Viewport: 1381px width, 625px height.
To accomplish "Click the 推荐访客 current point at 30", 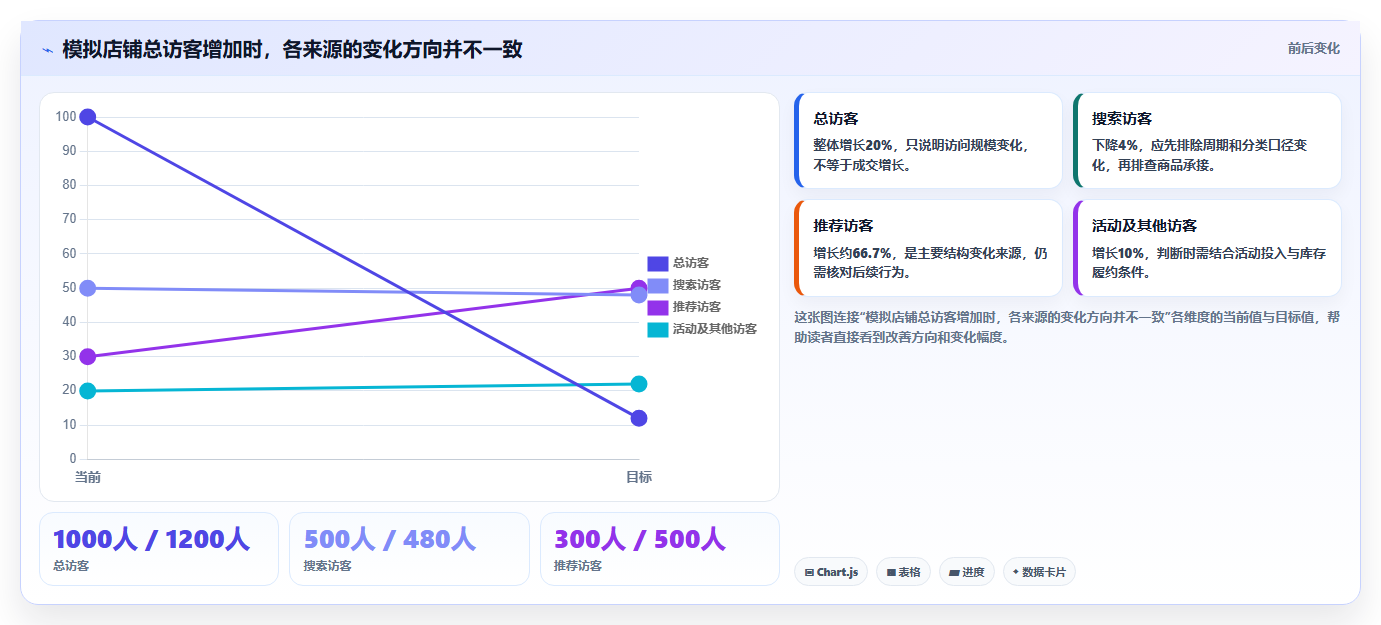I will (x=87, y=357).
